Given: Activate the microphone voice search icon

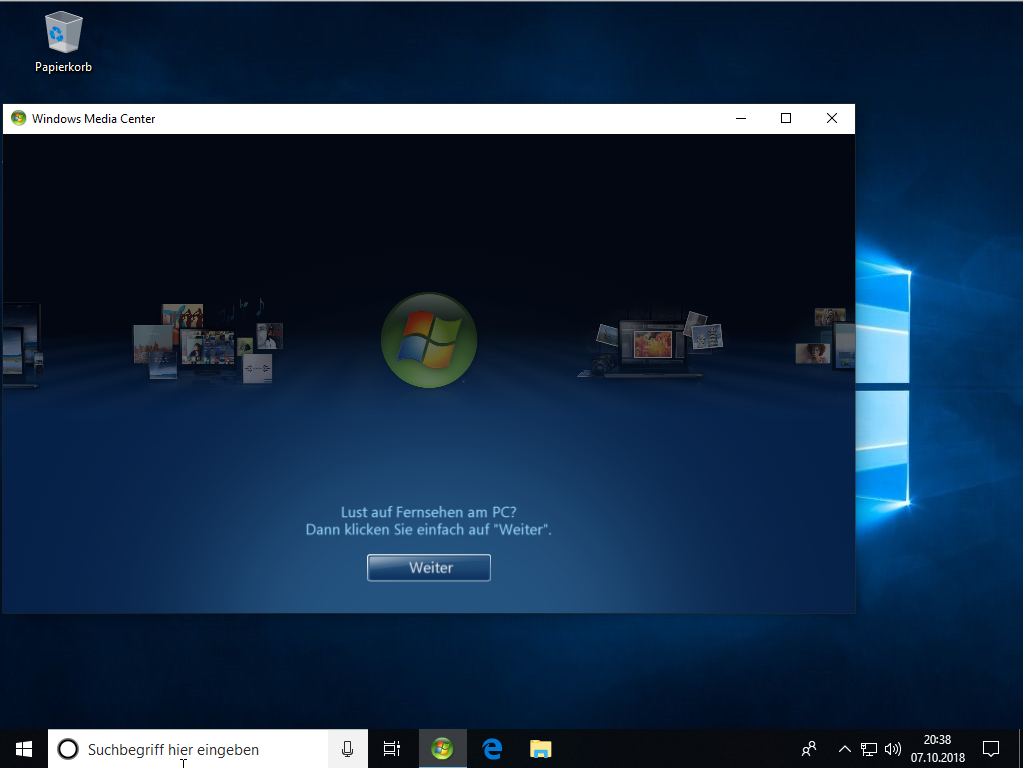Looking at the screenshot, I should point(348,749).
